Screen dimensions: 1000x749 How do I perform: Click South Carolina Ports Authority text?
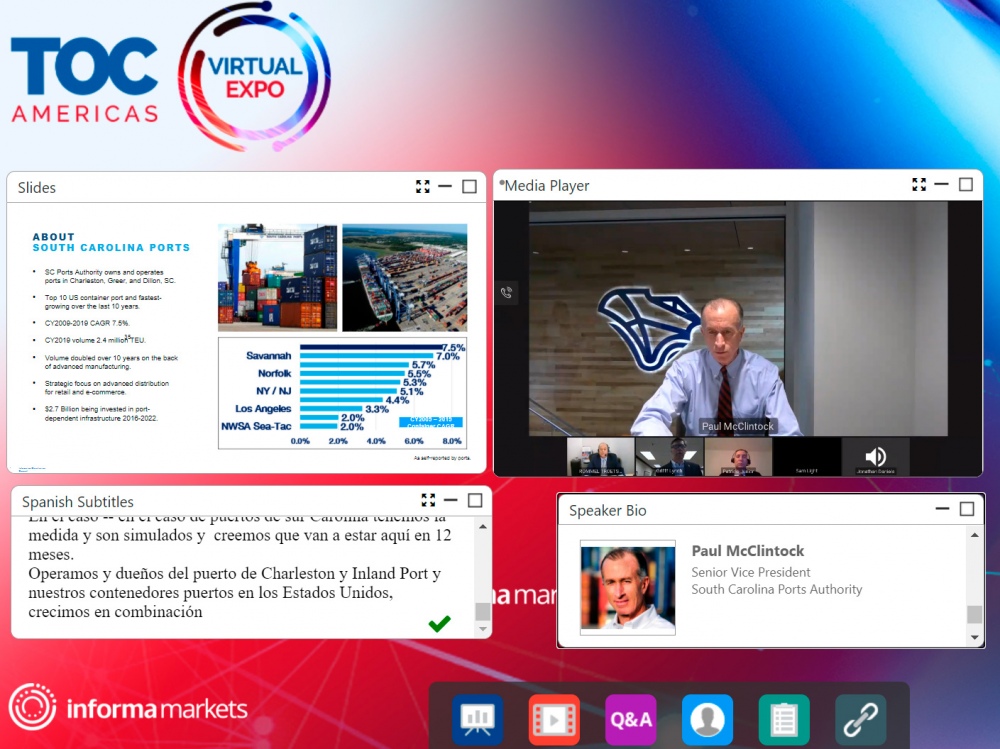pyautogui.click(x=777, y=590)
